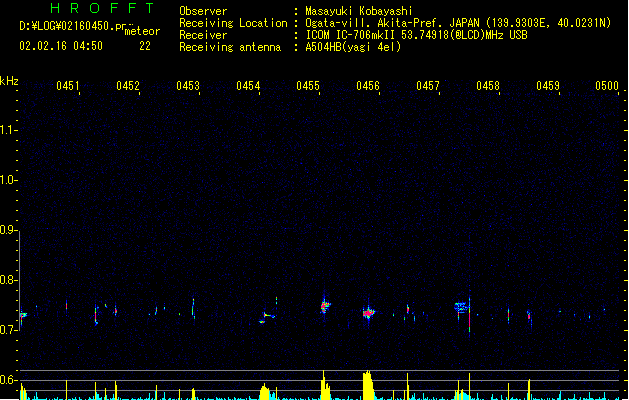Screen dimensions: 629x400
Task: Click the 0459 time marker
Action: [548, 85]
